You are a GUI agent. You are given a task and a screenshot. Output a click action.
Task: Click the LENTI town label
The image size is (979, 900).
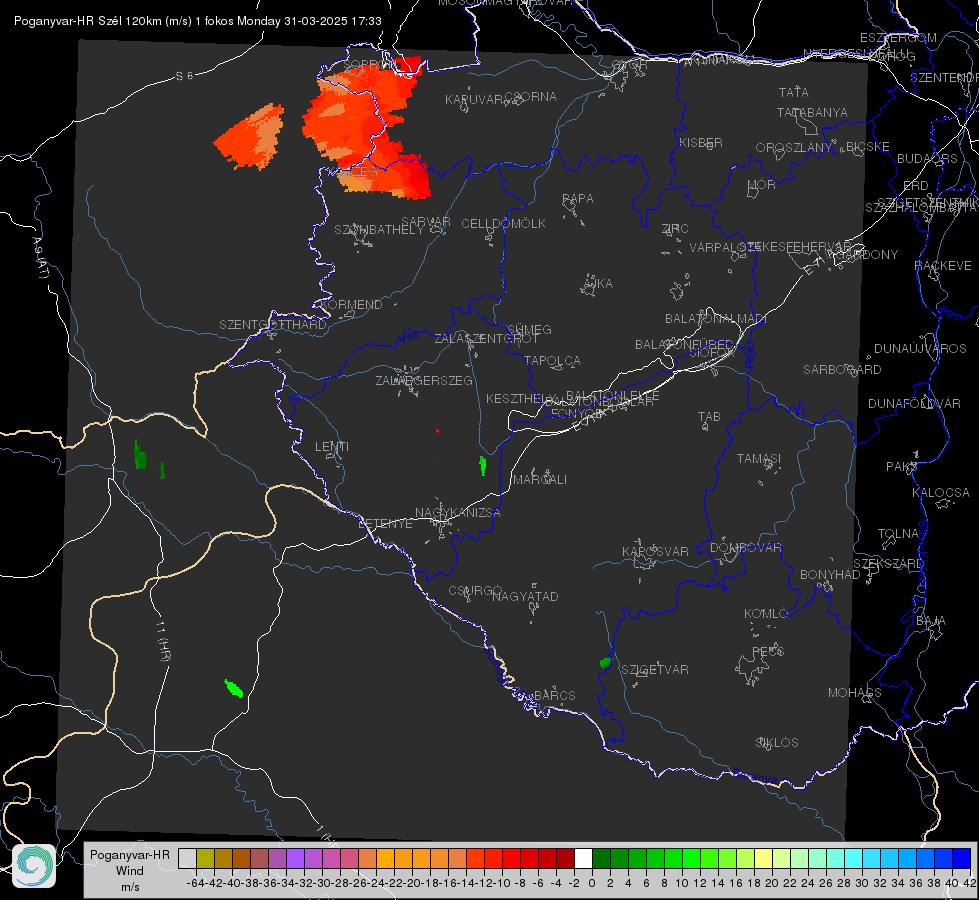pos(332,447)
